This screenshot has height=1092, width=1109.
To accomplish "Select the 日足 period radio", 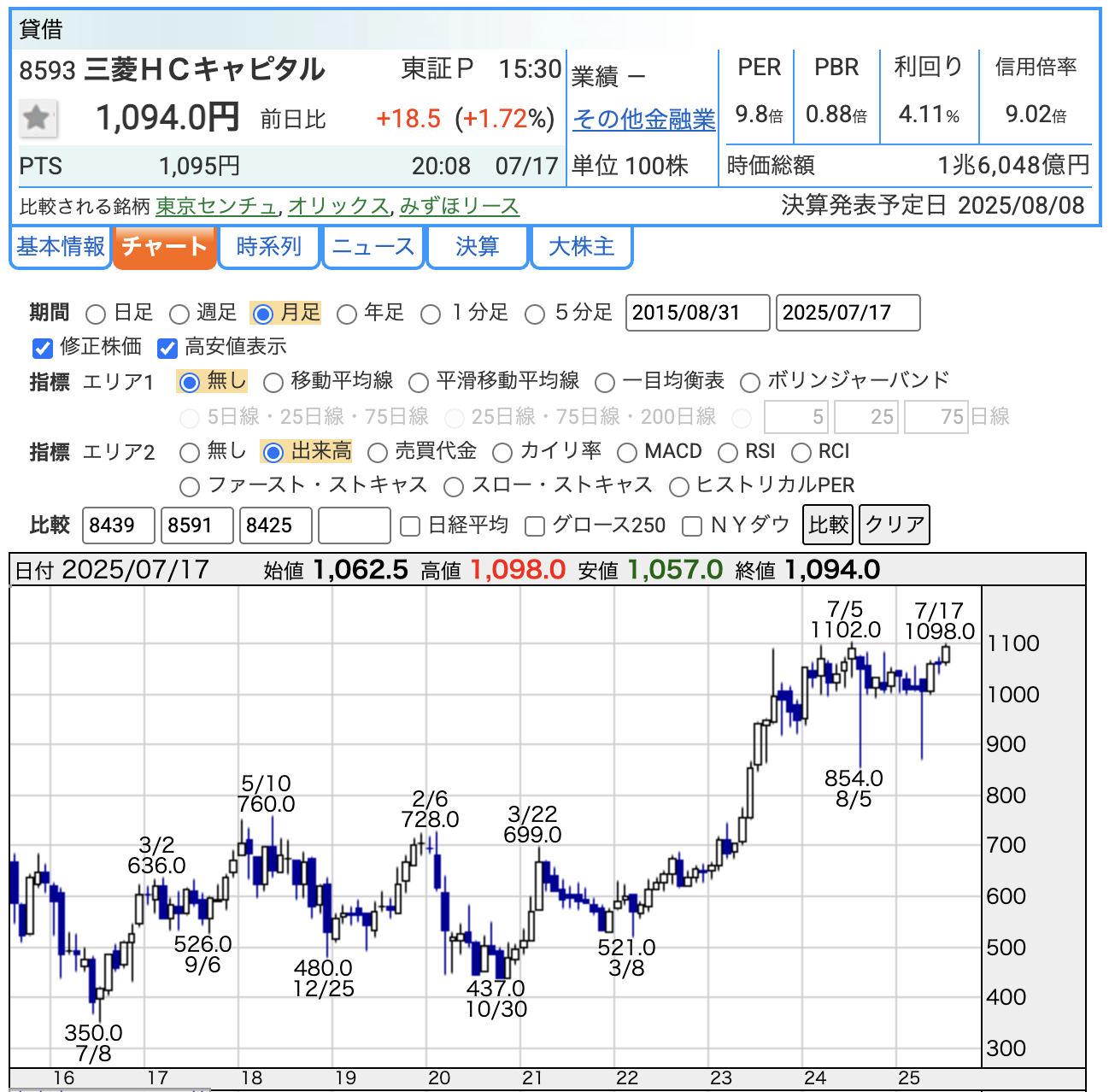I will [x=96, y=314].
